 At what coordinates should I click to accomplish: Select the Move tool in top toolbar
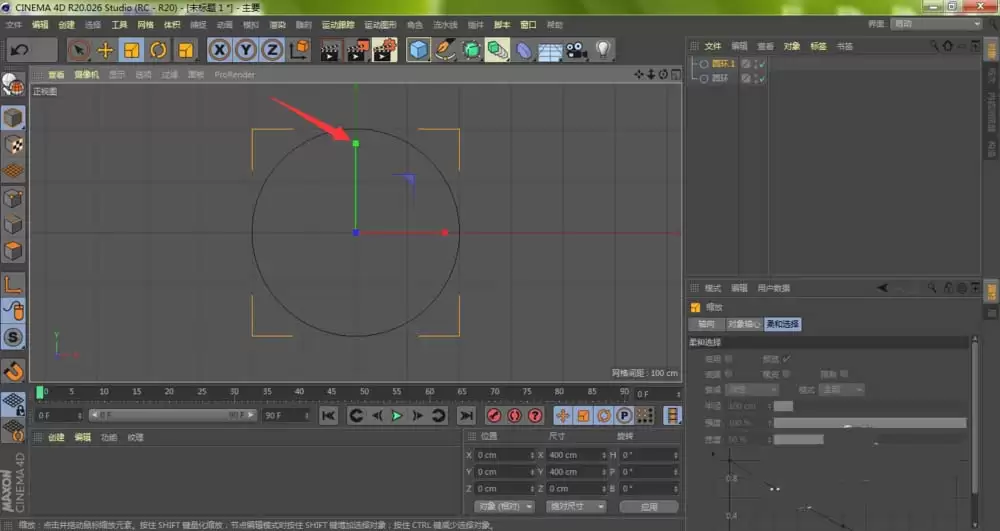click(105, 50)
